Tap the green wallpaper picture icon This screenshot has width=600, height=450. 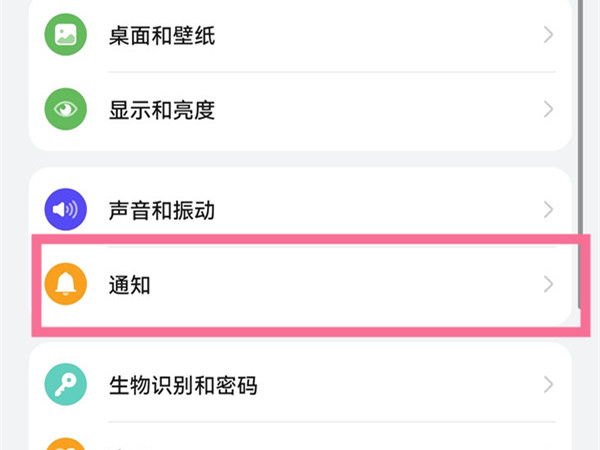coord(66,36)
